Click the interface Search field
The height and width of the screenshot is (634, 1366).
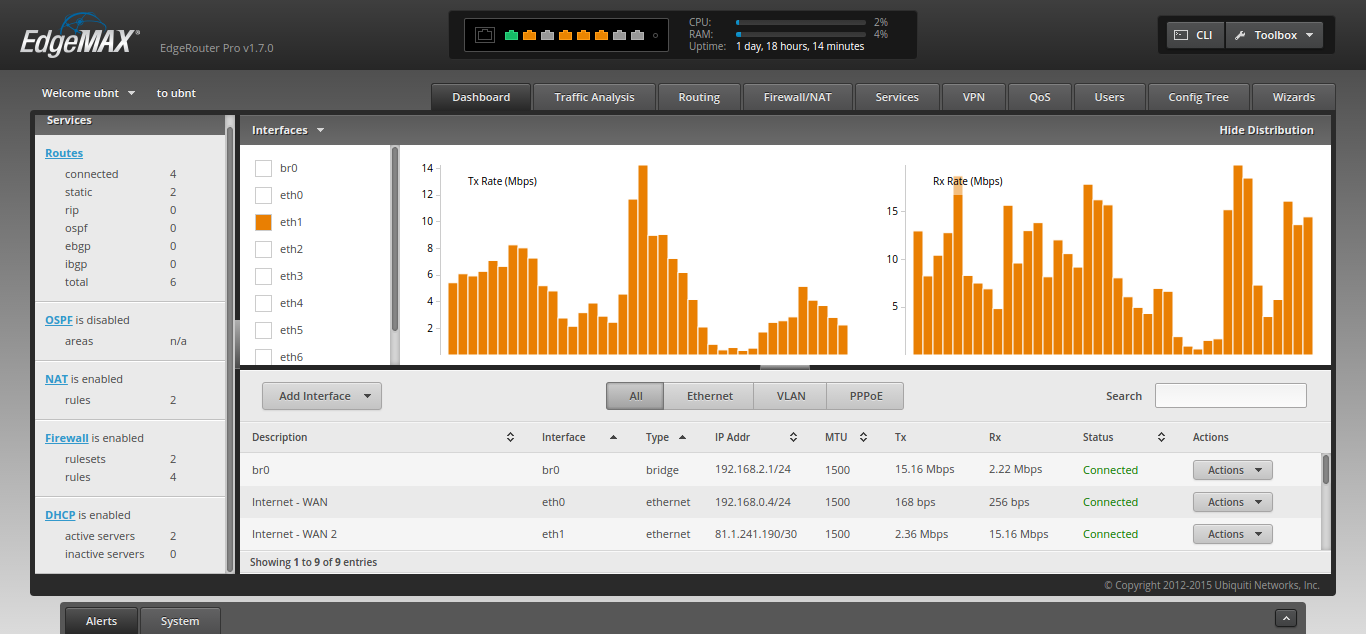(x=1230, y=396)
